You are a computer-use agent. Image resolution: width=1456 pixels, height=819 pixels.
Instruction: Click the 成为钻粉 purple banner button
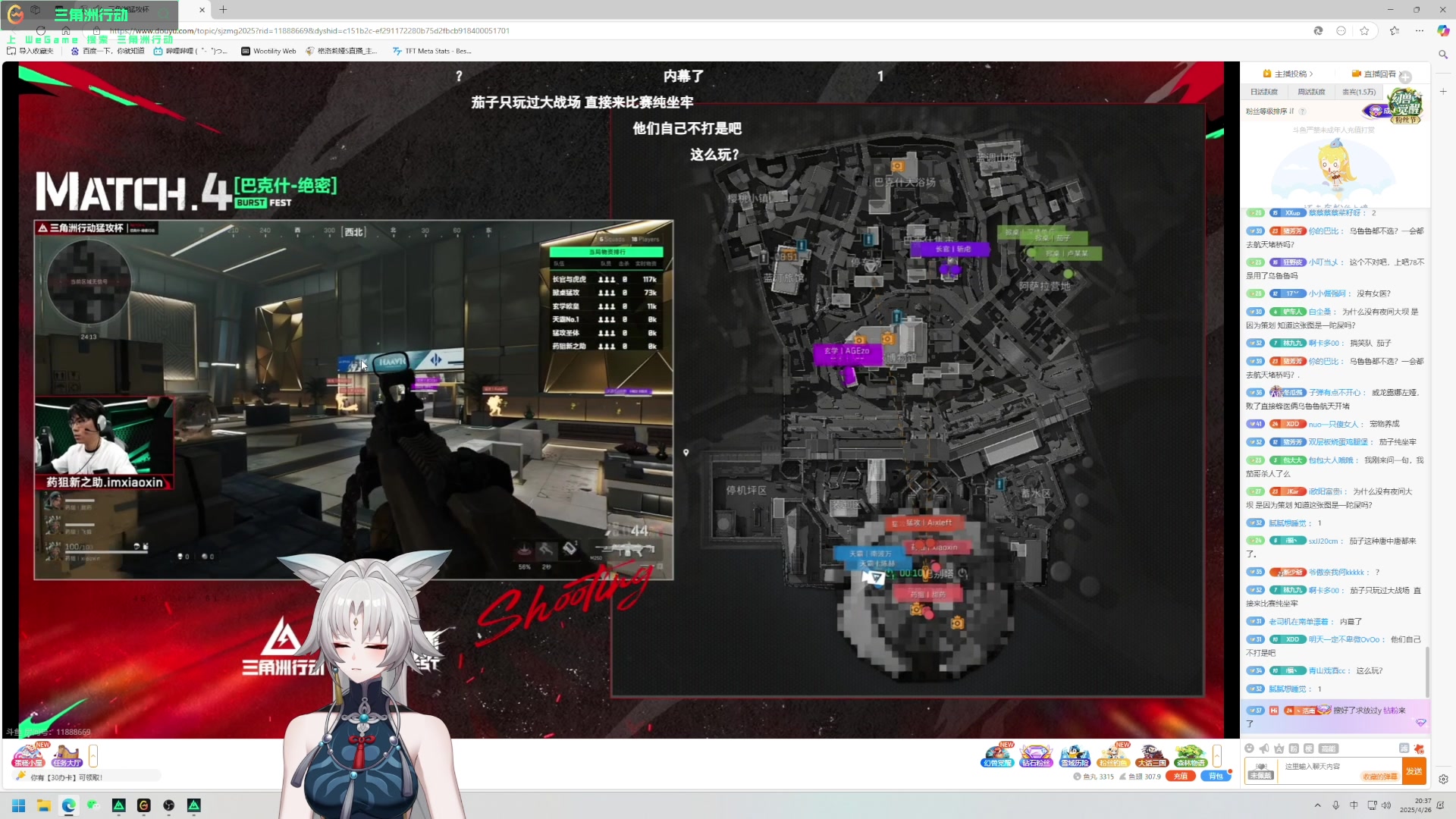(x=1376, y=111)
